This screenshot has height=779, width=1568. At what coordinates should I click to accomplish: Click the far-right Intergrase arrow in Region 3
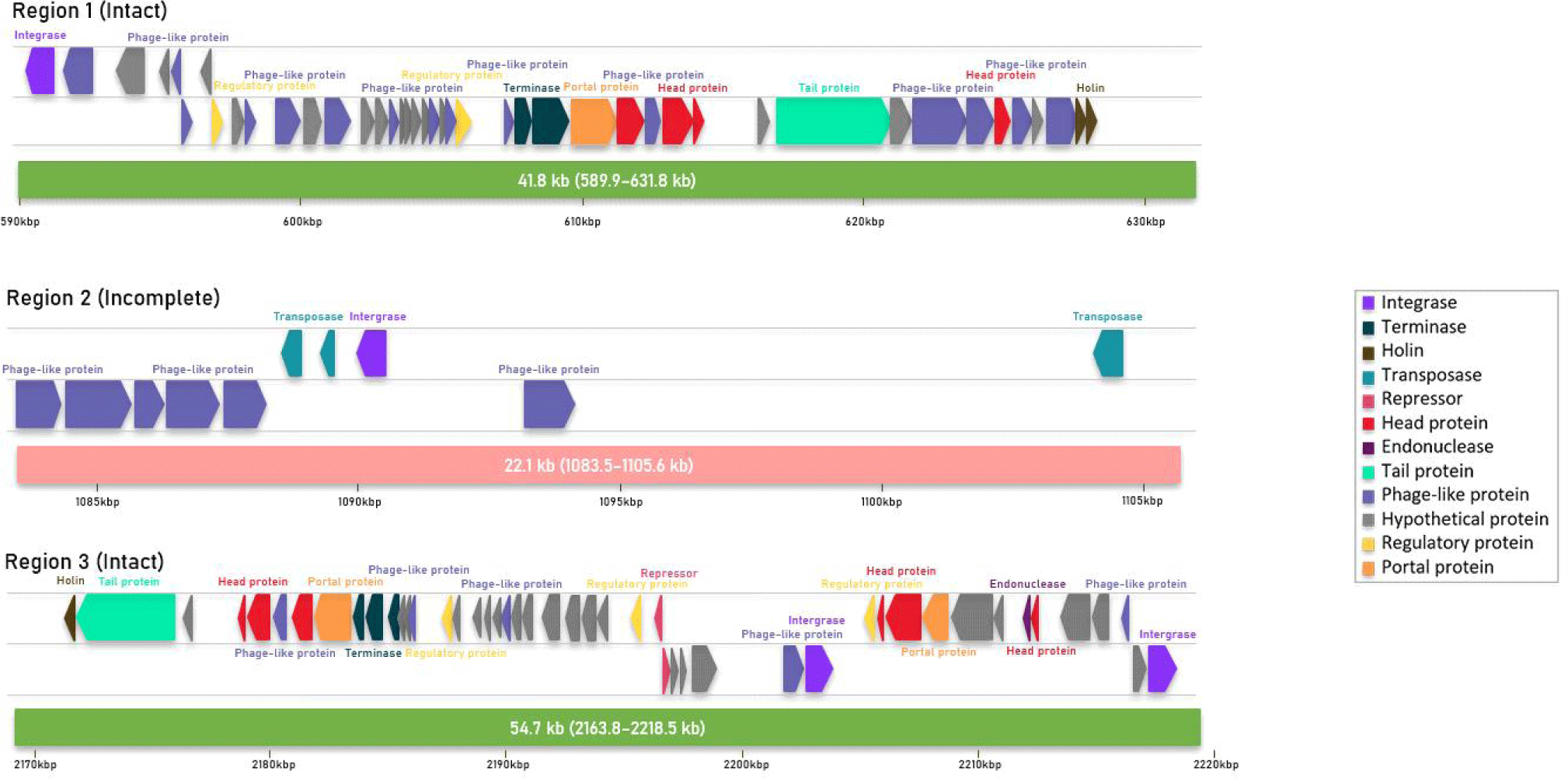(1162, 669)
